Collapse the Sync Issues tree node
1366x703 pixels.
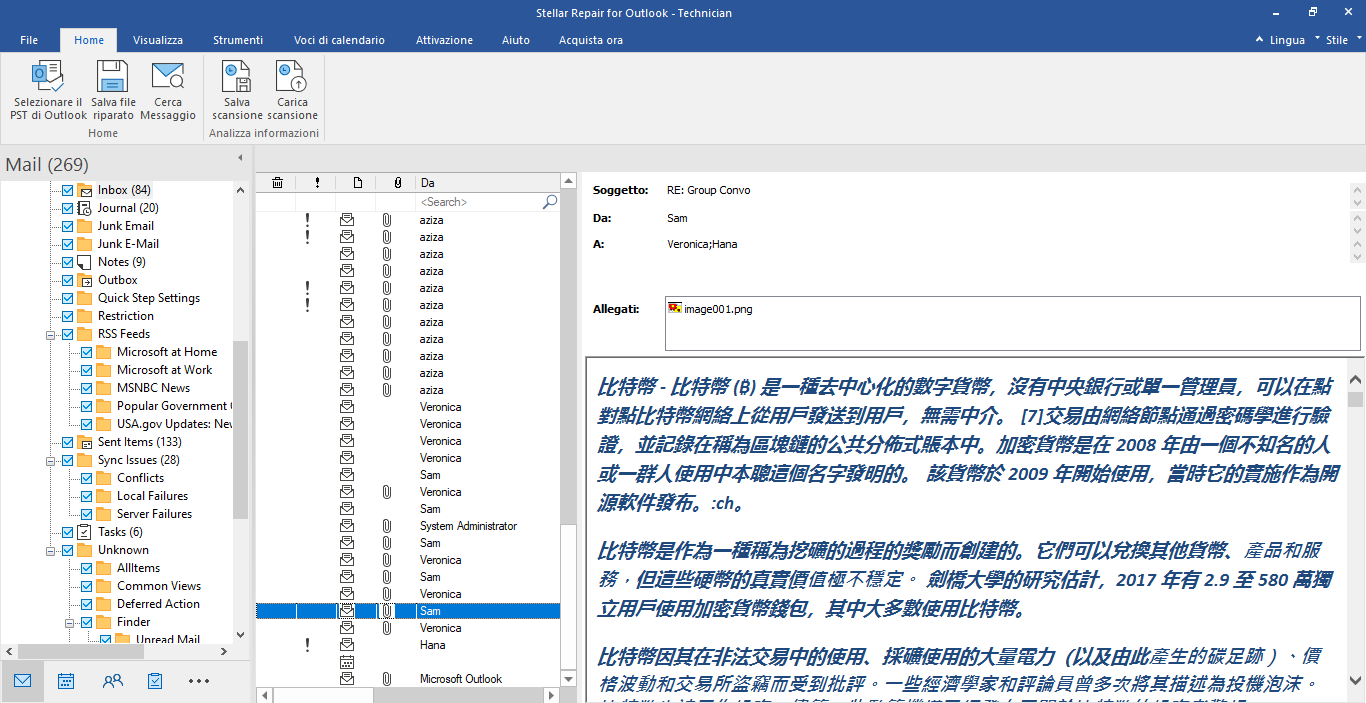click(52, 460)
